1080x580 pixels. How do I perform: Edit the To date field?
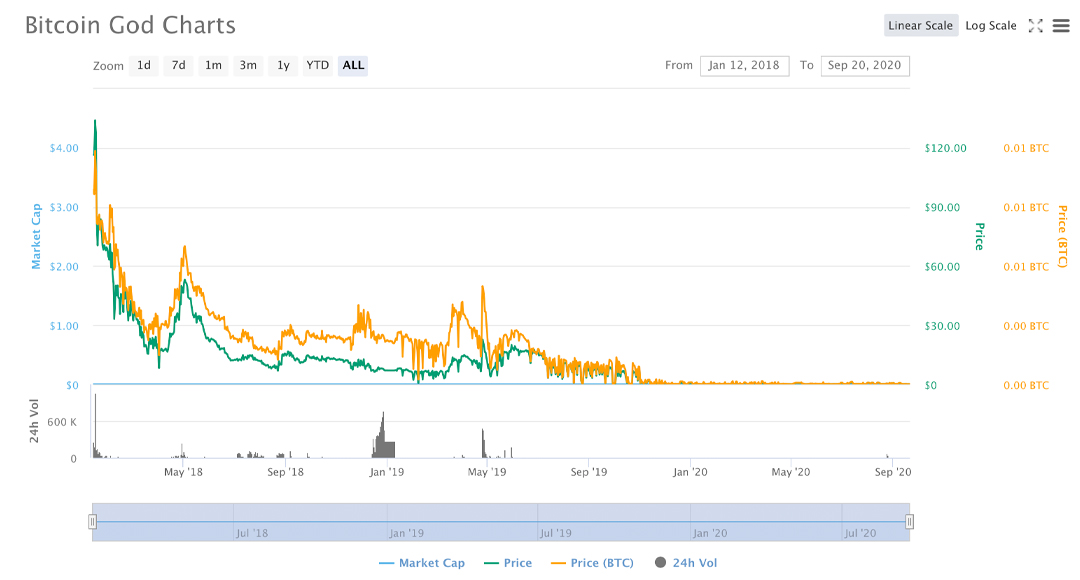[x=865, y=65]
